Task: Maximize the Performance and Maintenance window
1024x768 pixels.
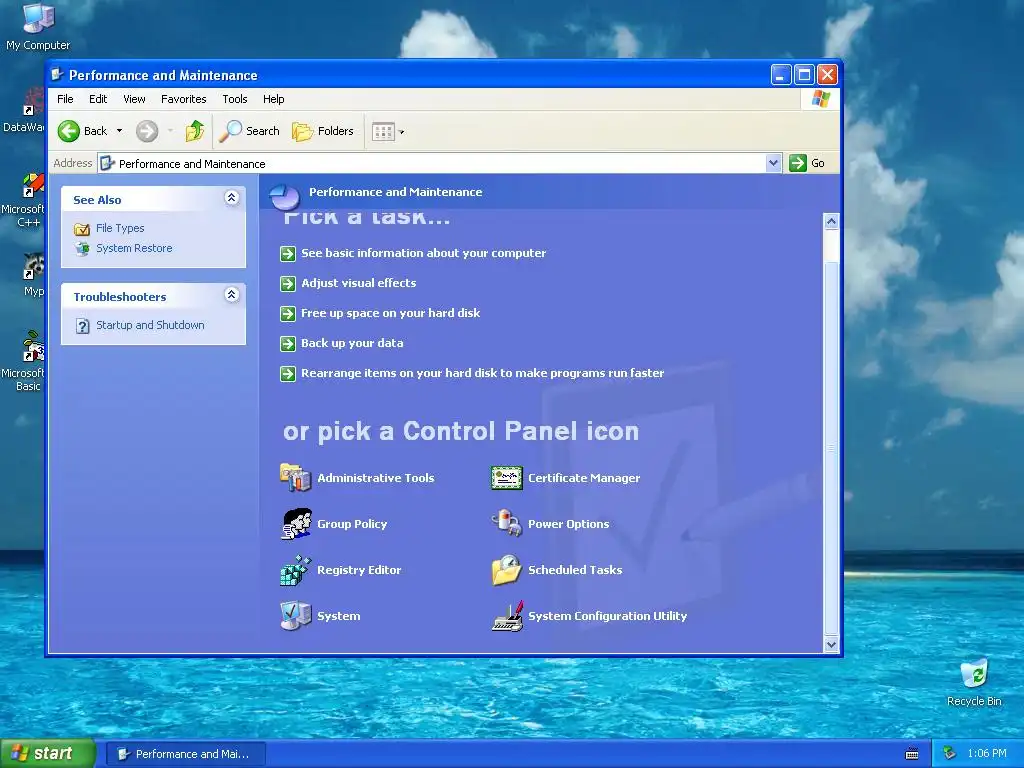Action: pos(804,75)
